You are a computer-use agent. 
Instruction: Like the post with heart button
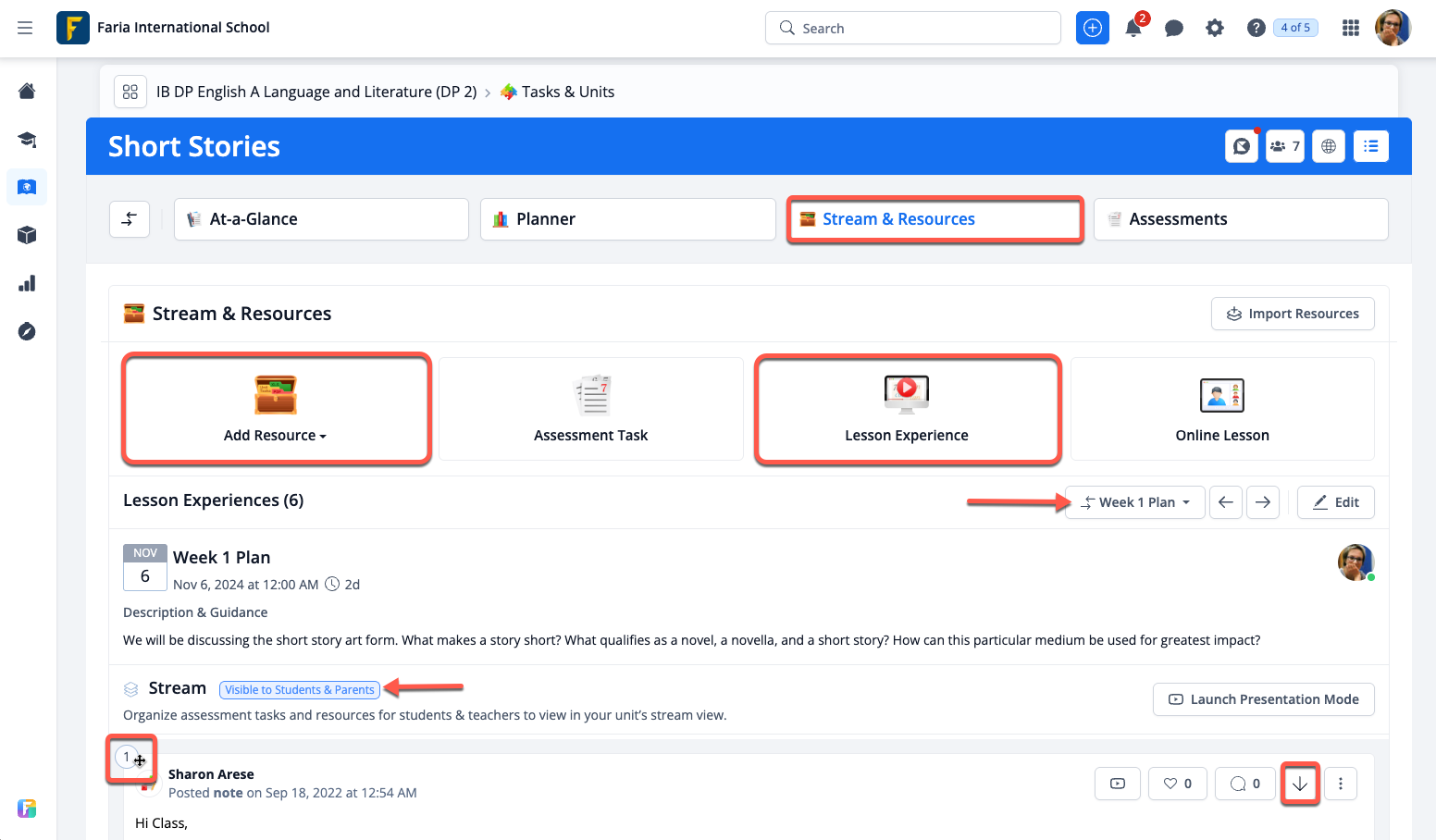1177,784
